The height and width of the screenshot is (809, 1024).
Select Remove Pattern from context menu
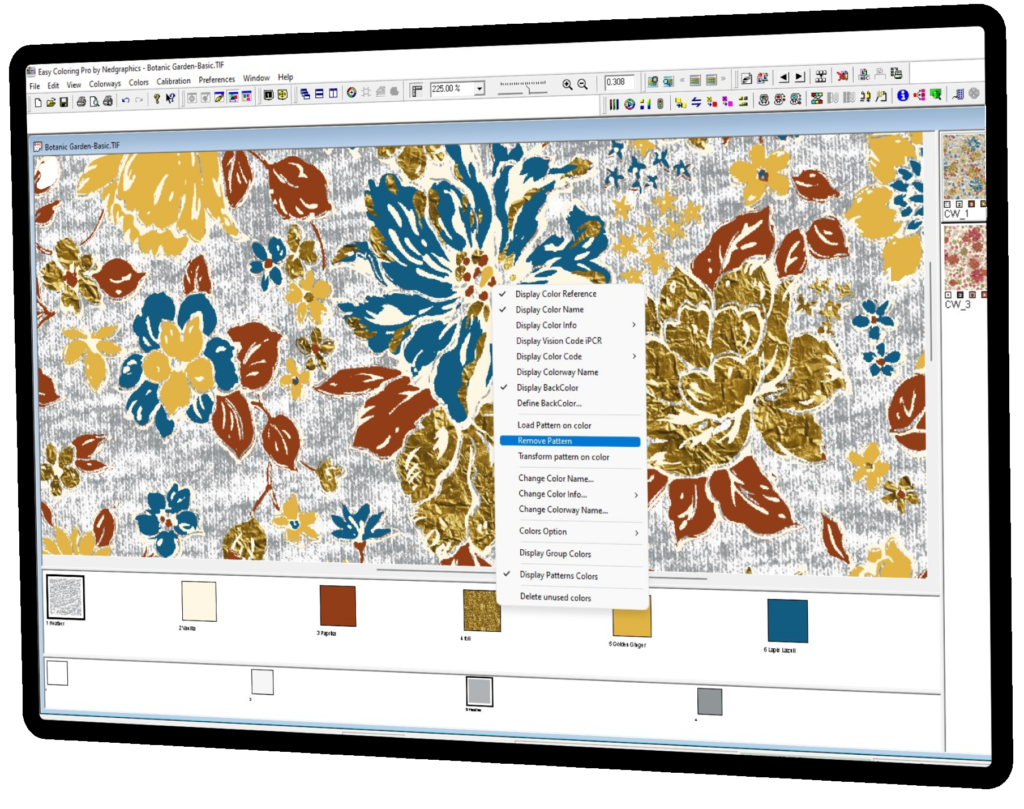click(545, 441)
